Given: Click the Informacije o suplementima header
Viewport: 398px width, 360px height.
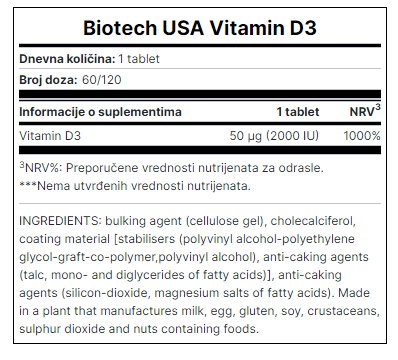Looking at the screenshot, I should [x=100, y=112].
